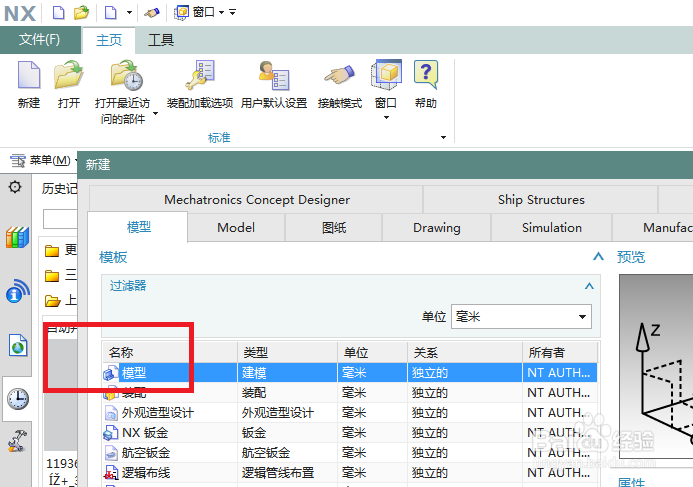Click the 菜单(M) menu icon
This screenshot has width=693, height=487.
[18, 160]
